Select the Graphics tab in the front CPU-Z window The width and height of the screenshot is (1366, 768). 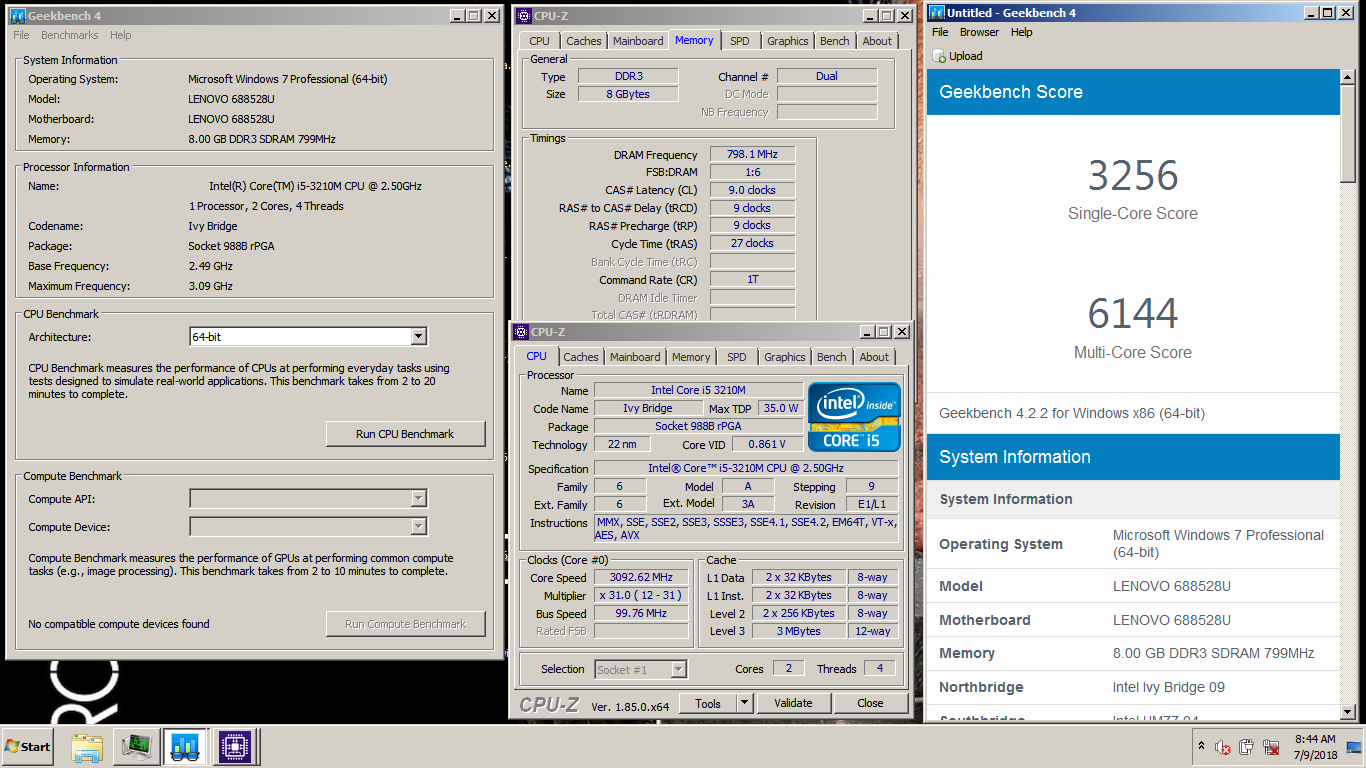[x=785, y=357]
